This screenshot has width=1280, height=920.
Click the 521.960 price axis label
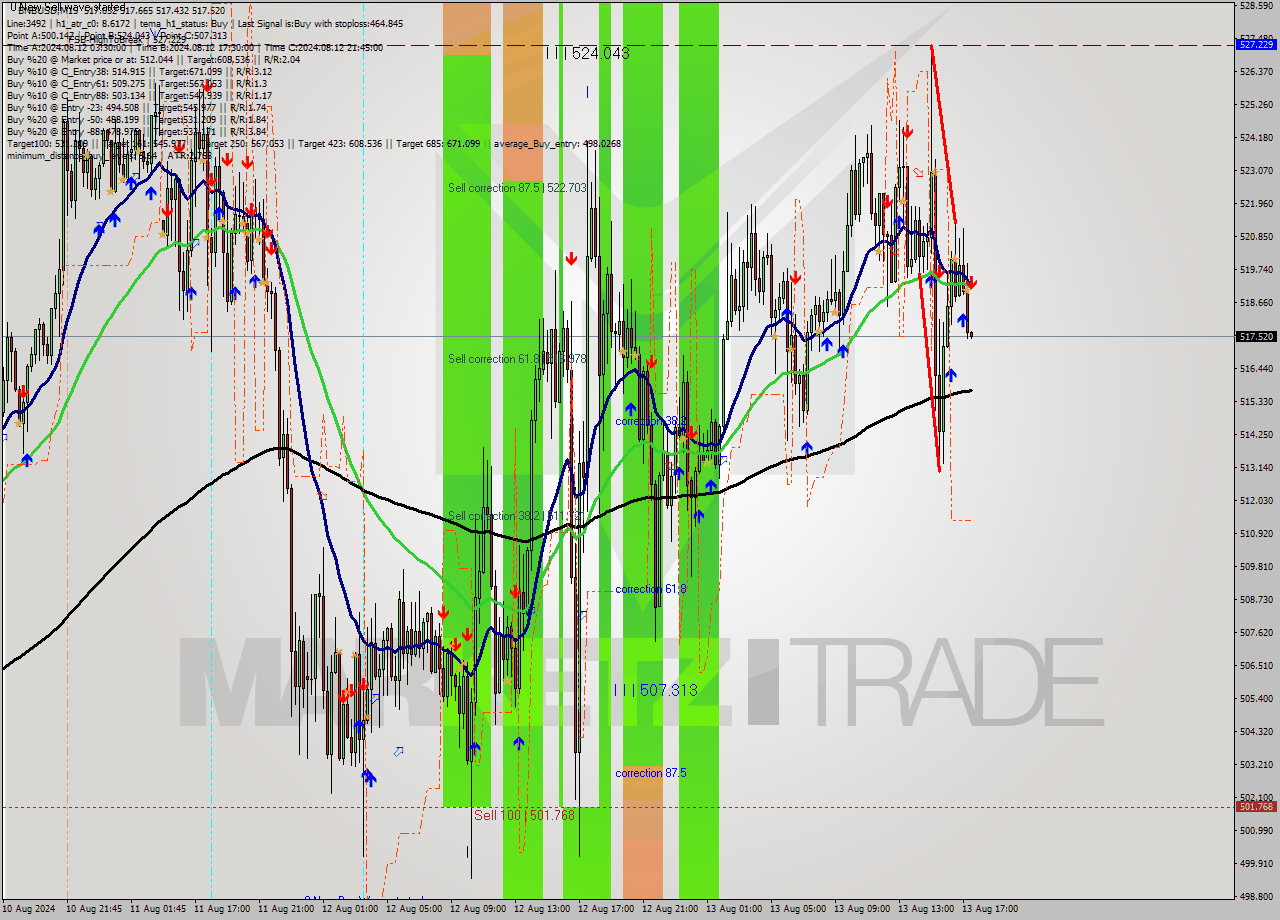pyautogui.click(x=1256, y=203)
